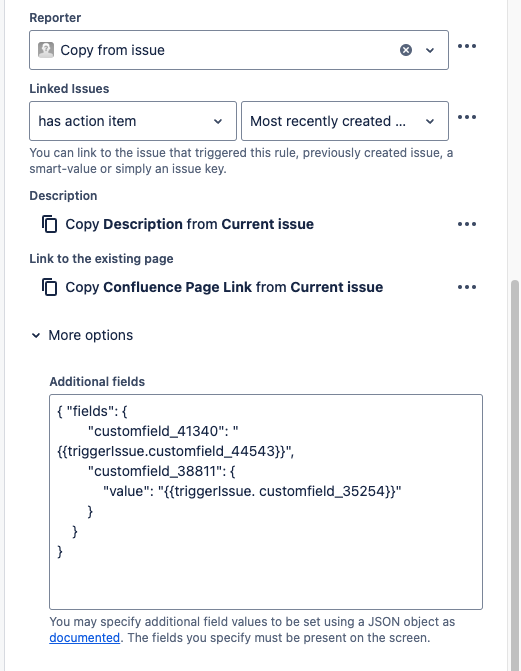This screenshot has height=671, width=521.
Task: Clear the Reporter field value
Action: [x=405, y=50]
